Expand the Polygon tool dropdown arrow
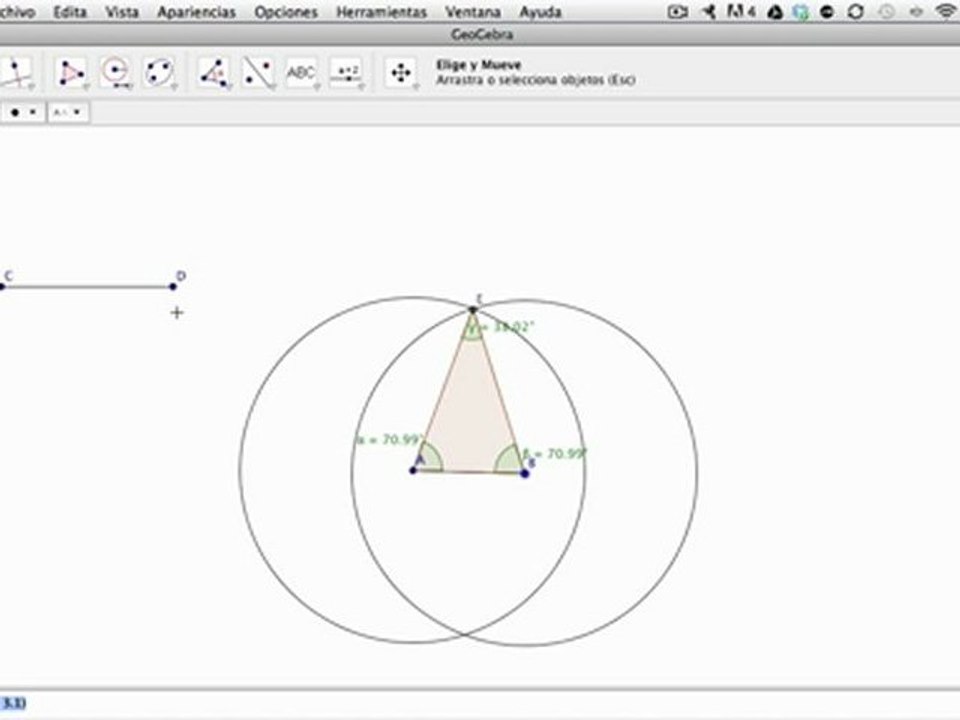This screenshot has height=720, width=960. [86, 87]
